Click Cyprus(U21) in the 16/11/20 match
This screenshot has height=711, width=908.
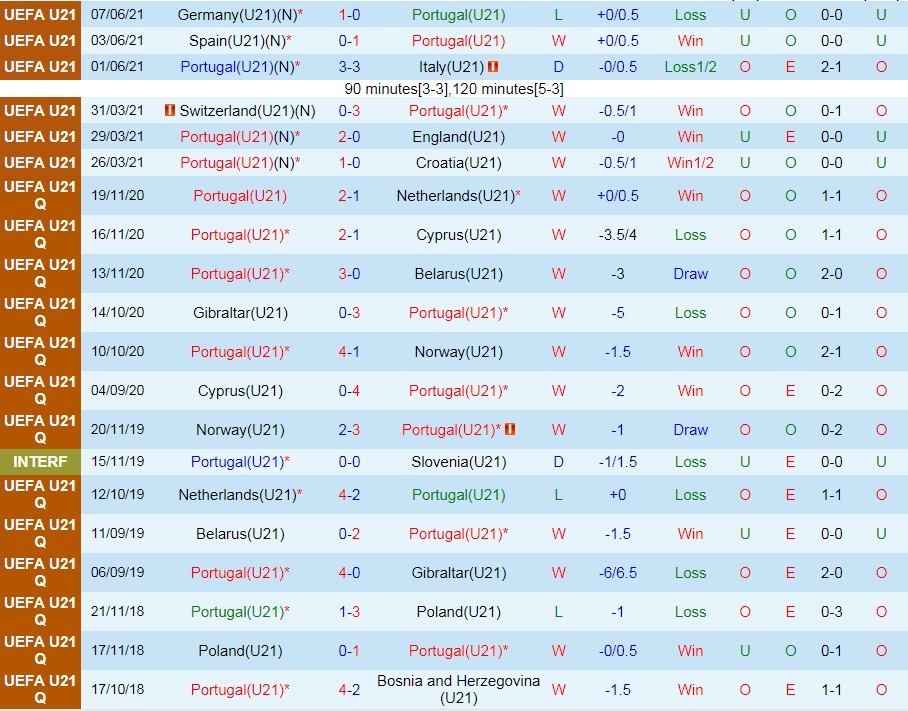click(x=459, y=235)
